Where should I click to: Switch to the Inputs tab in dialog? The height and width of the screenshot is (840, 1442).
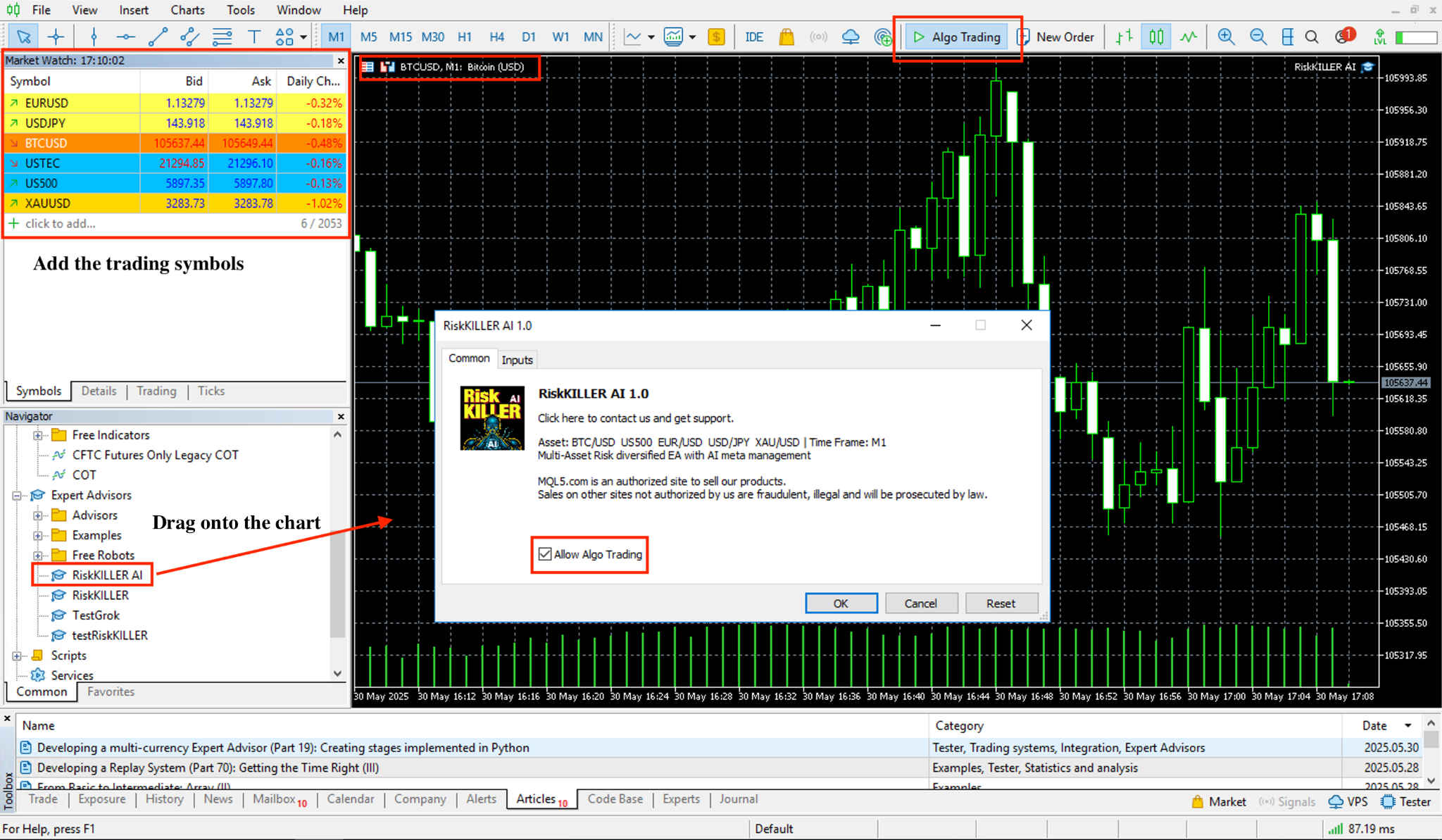tap(517, 360)
